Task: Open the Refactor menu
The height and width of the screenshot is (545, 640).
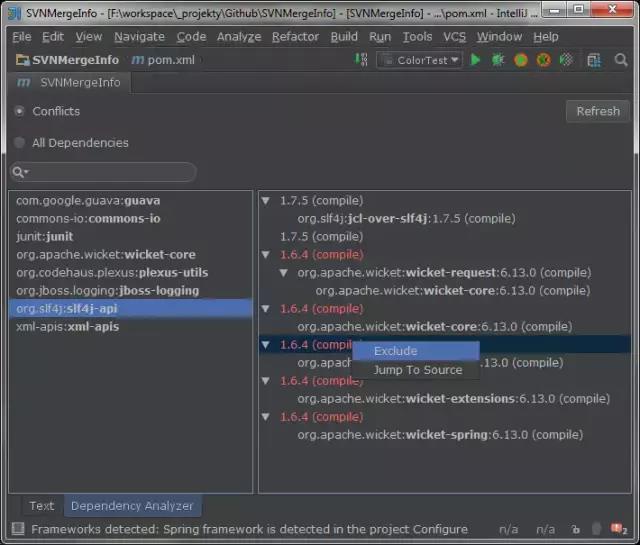Action: (x=295, y=37)
